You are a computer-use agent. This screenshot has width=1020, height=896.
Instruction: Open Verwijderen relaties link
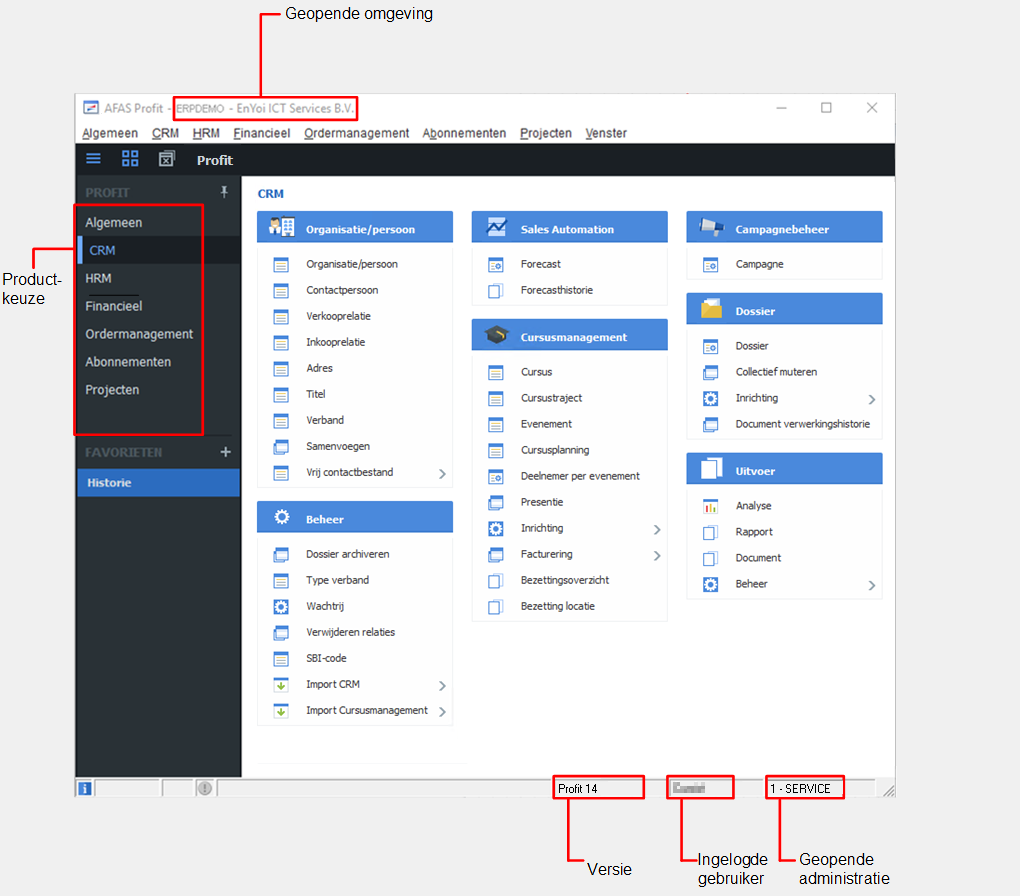pos(351,632)
